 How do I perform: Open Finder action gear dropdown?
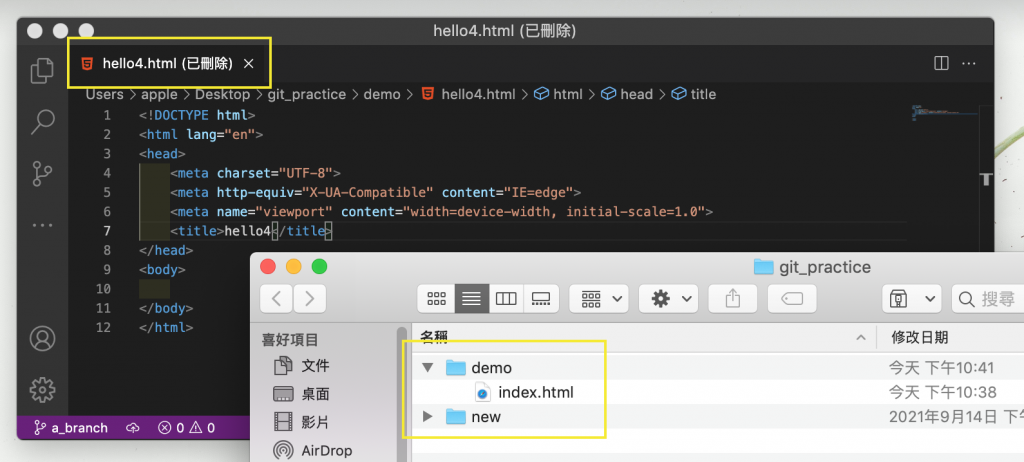coord(668,299)
